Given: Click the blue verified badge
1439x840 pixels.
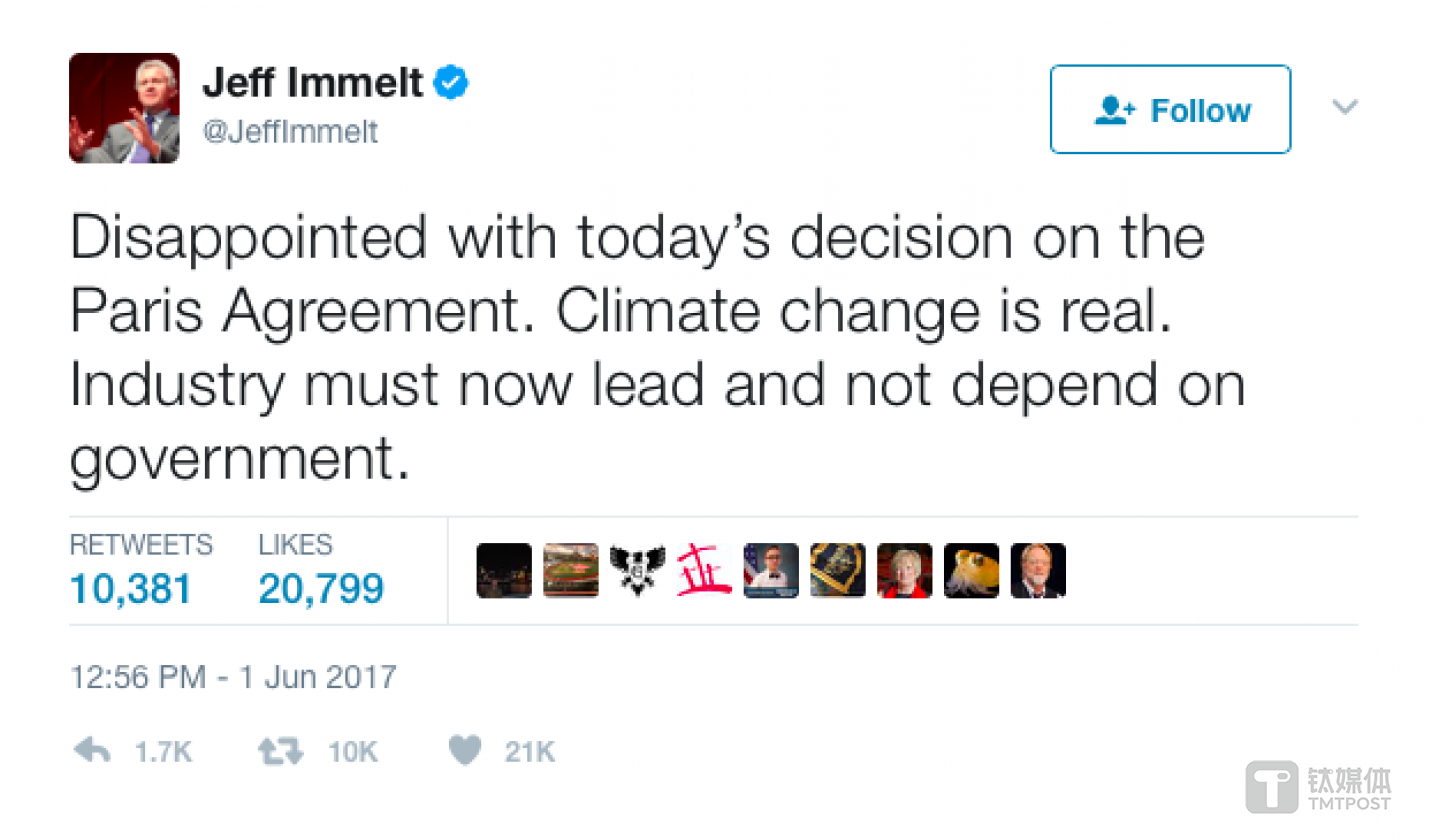Looking at the screenshot, I should [x=452, y=82].
